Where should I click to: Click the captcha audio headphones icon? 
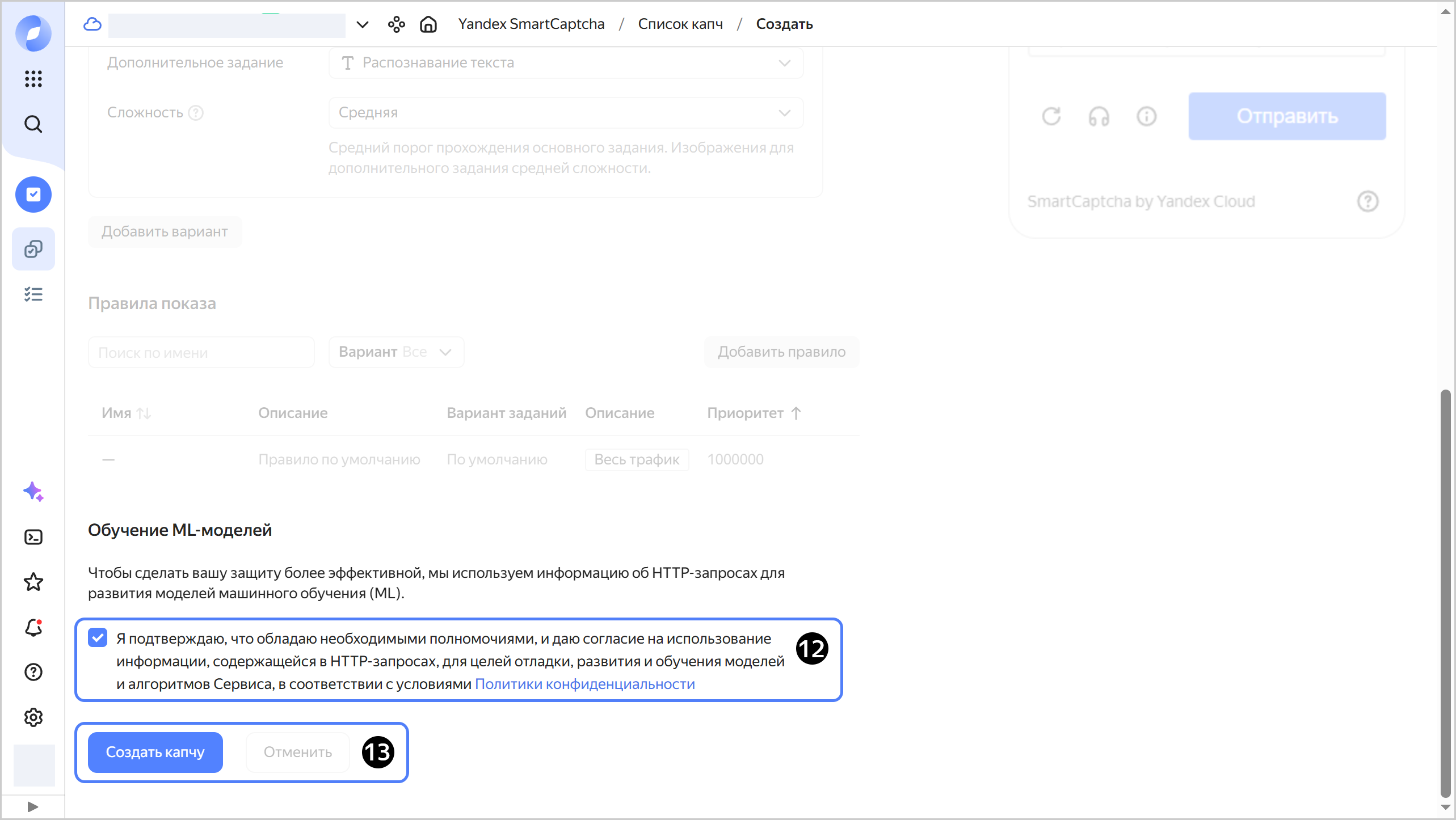tap(1099, 117)
